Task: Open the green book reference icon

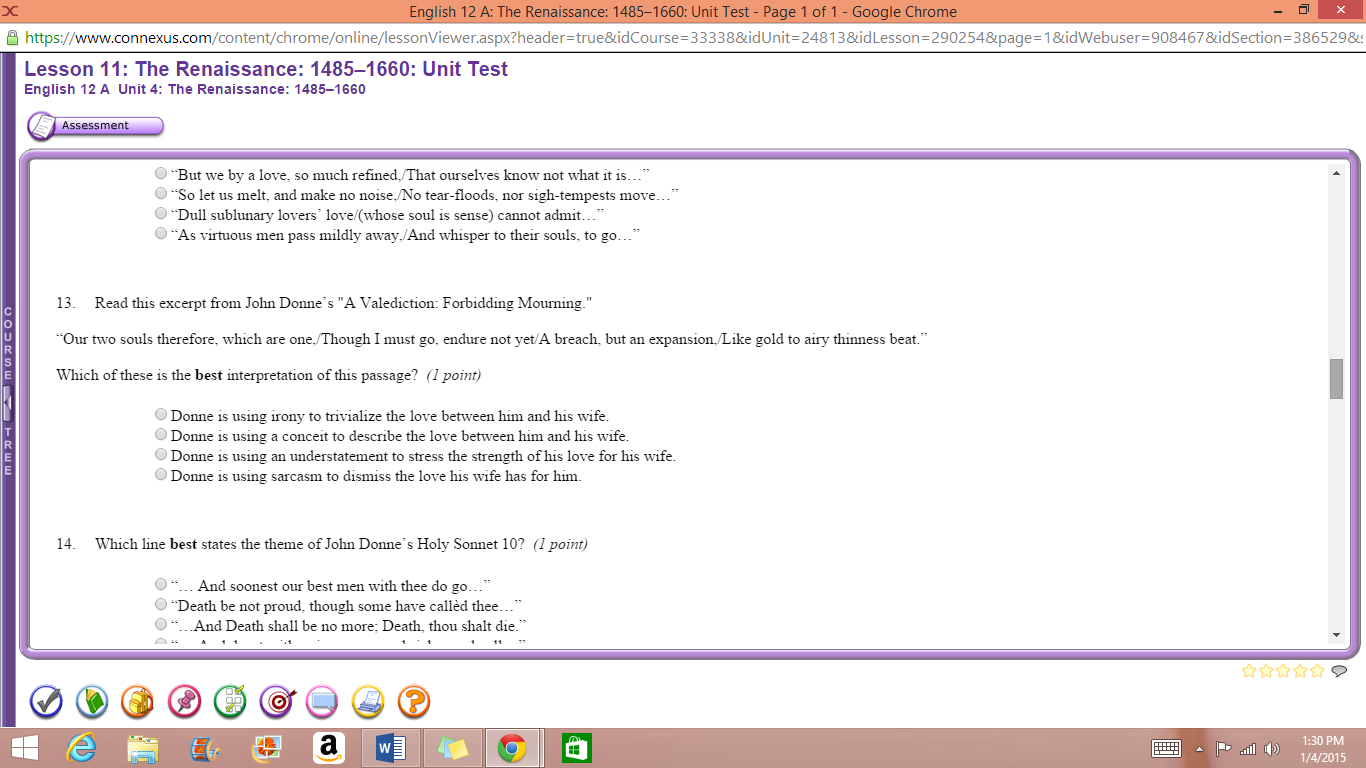Action: pyautogui.click(x=91, y=702)
